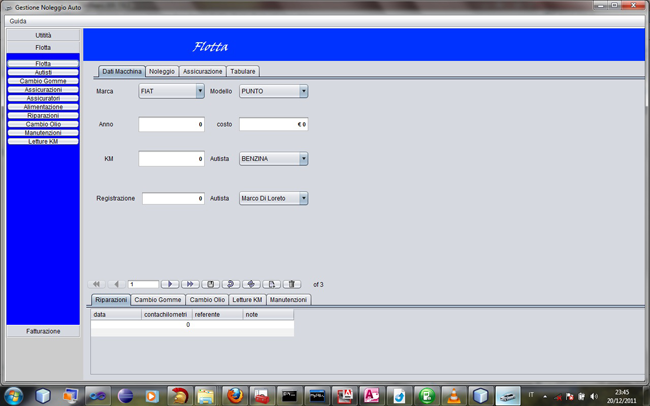Advance to the next record
The image size is (650, 406).
[170, 284]
